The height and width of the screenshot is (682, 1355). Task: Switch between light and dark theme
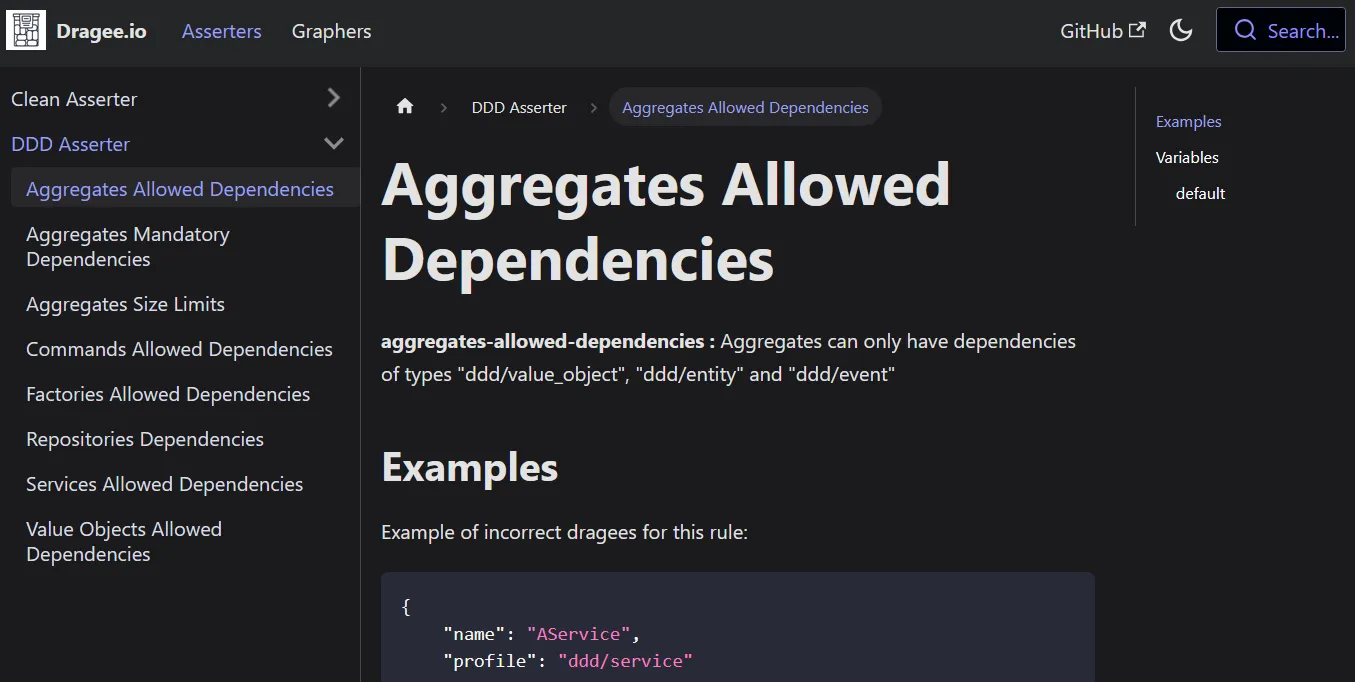[x=1181, y=30]
